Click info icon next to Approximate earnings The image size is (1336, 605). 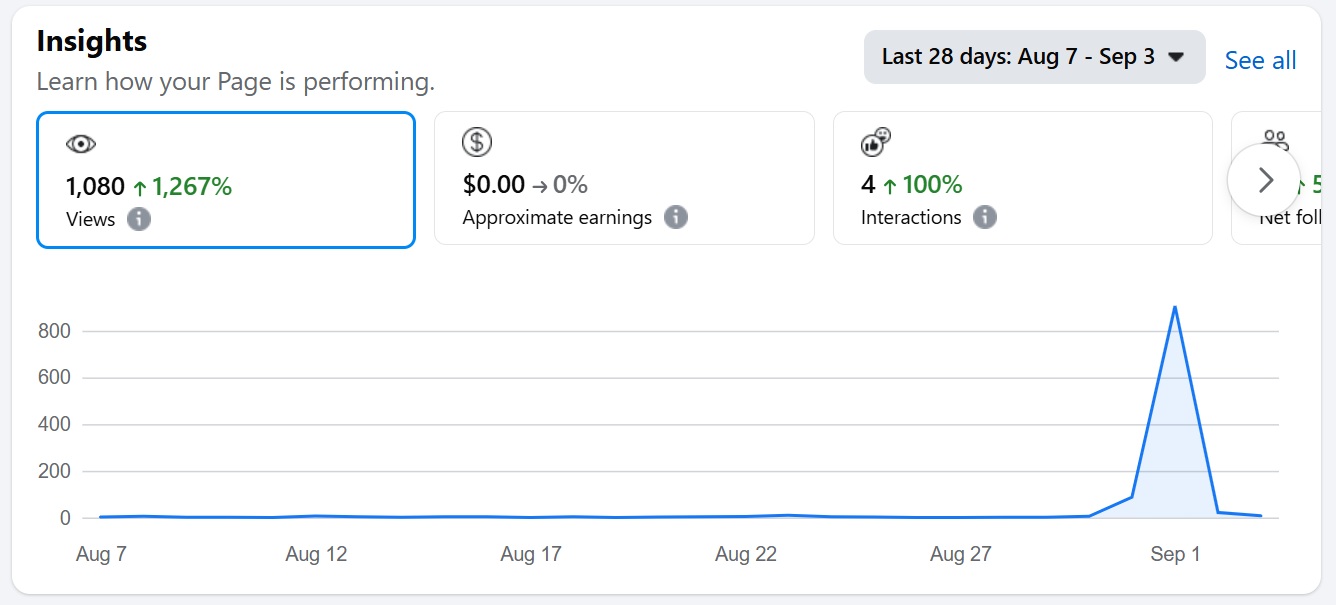point(676,217)
